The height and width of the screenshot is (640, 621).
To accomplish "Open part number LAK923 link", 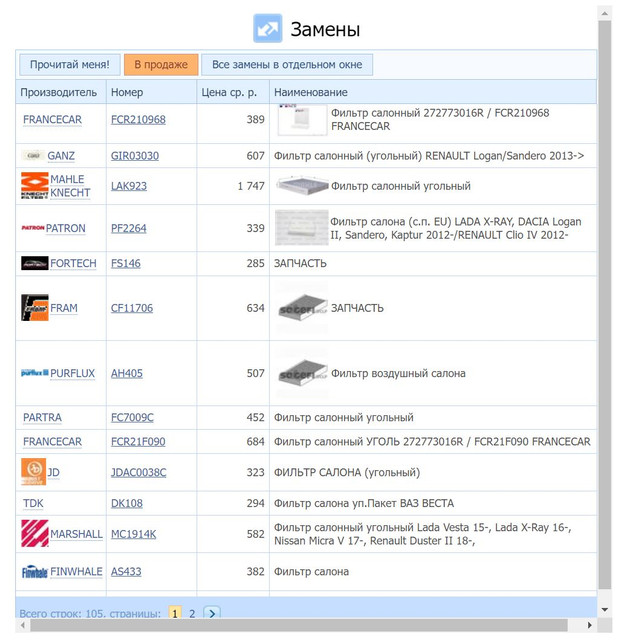I will click(129, 186).
